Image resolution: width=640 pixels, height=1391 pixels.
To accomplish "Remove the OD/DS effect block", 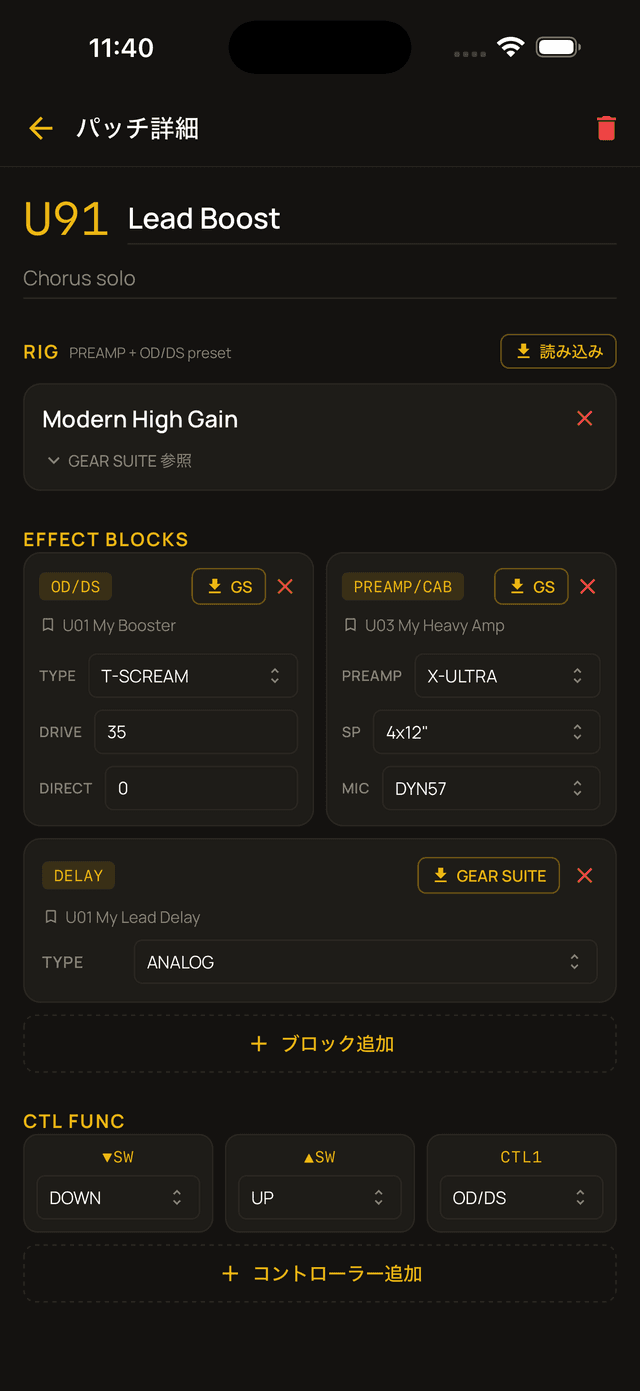I will pyautogui.click(x=285, y=587).
